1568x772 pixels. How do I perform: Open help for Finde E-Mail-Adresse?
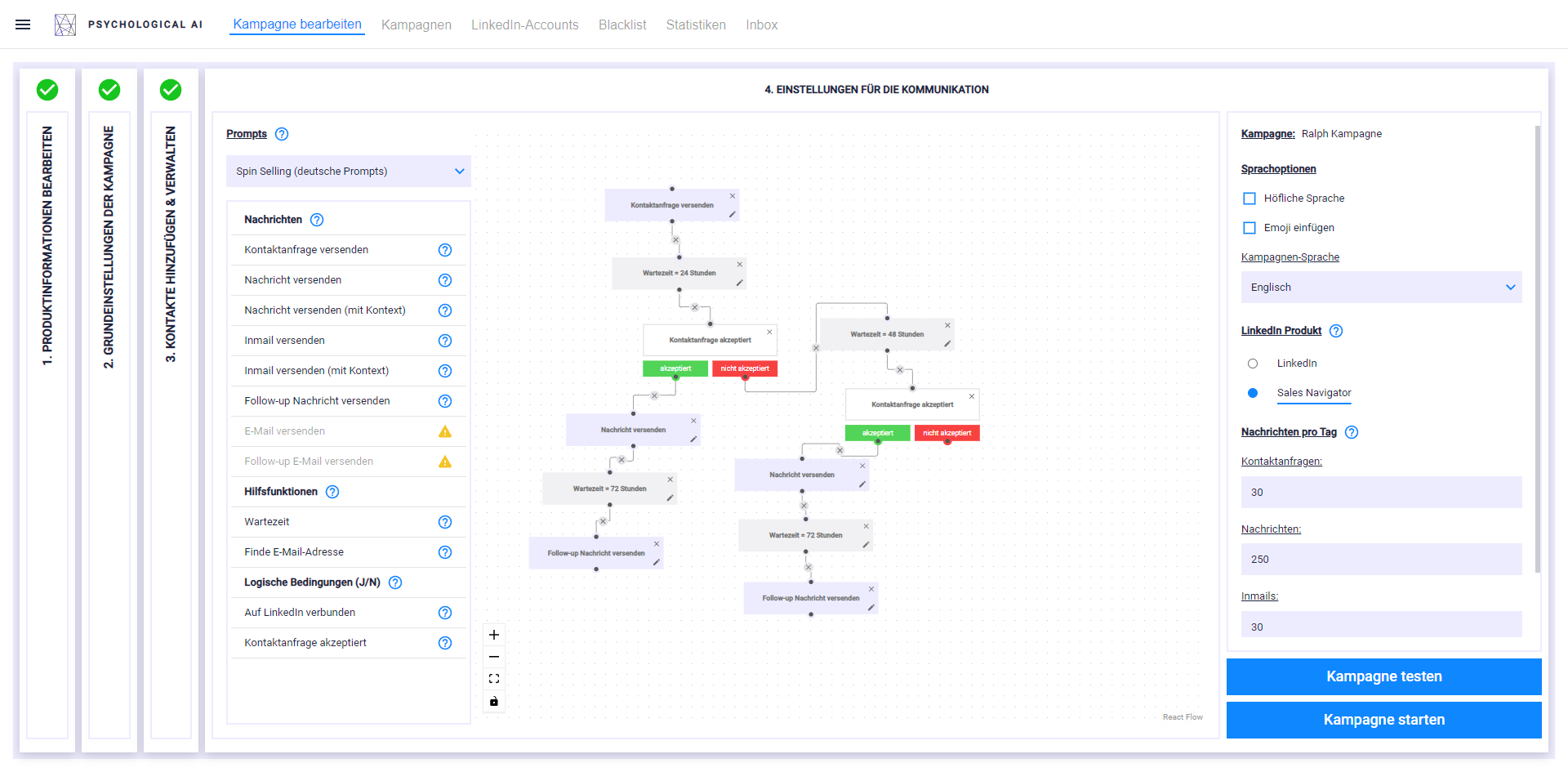pos(445,552)
